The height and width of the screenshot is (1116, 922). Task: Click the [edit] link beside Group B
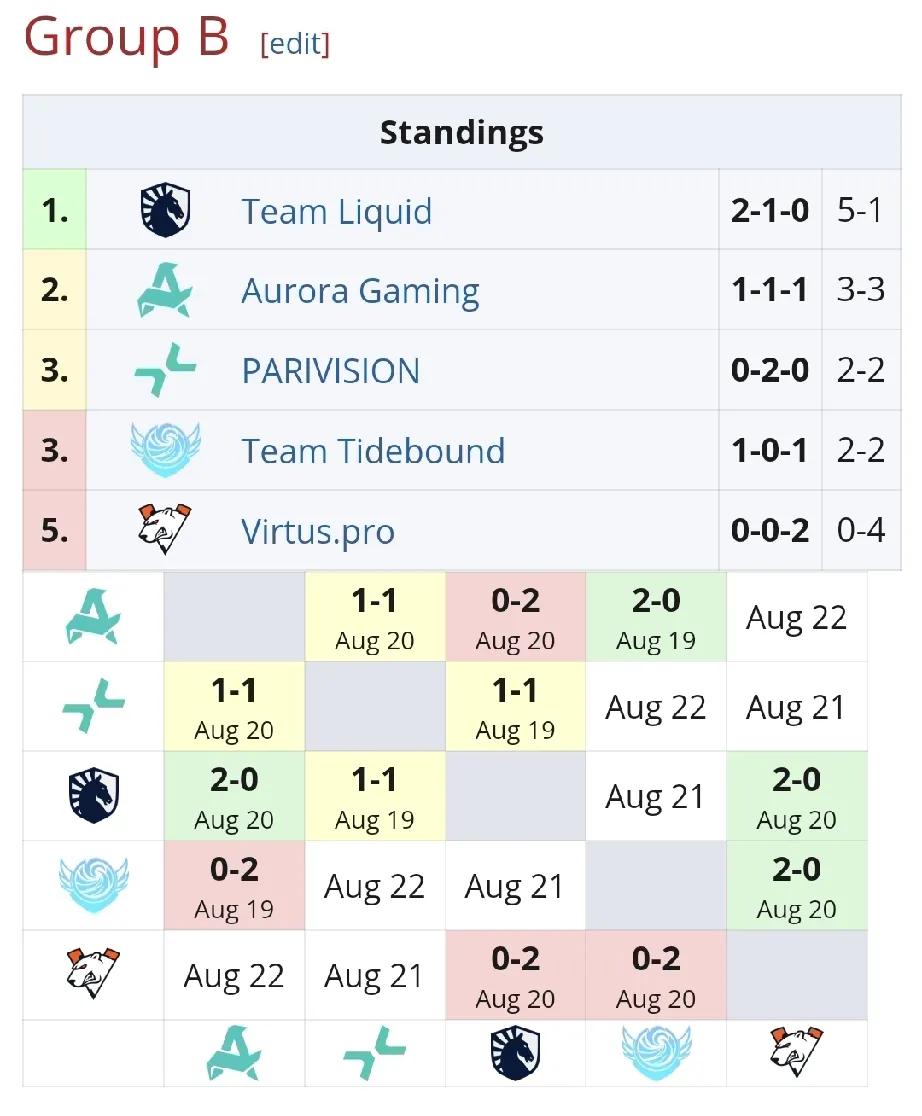295,44
